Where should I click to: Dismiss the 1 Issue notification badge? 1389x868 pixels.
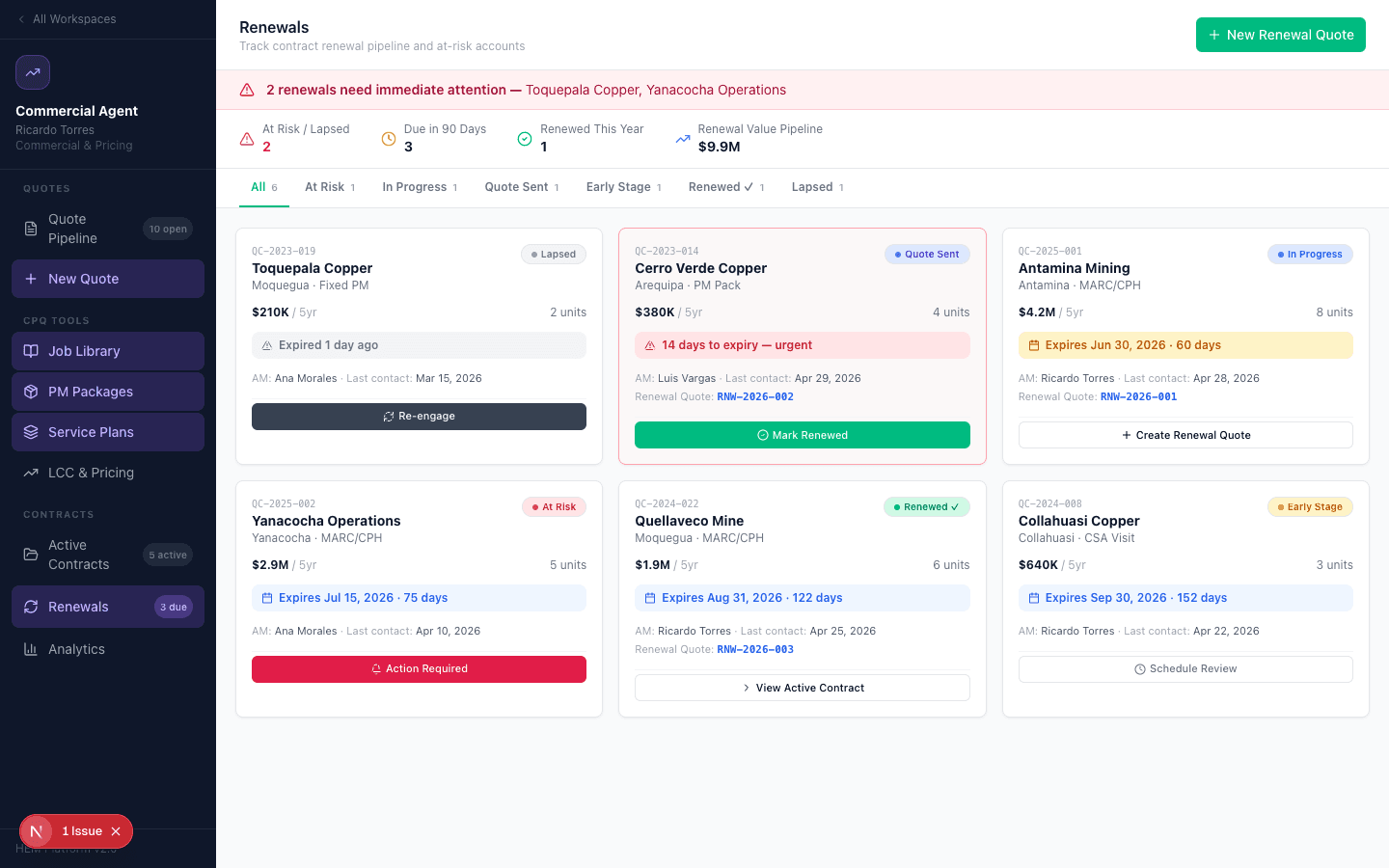tap(116, 831)
